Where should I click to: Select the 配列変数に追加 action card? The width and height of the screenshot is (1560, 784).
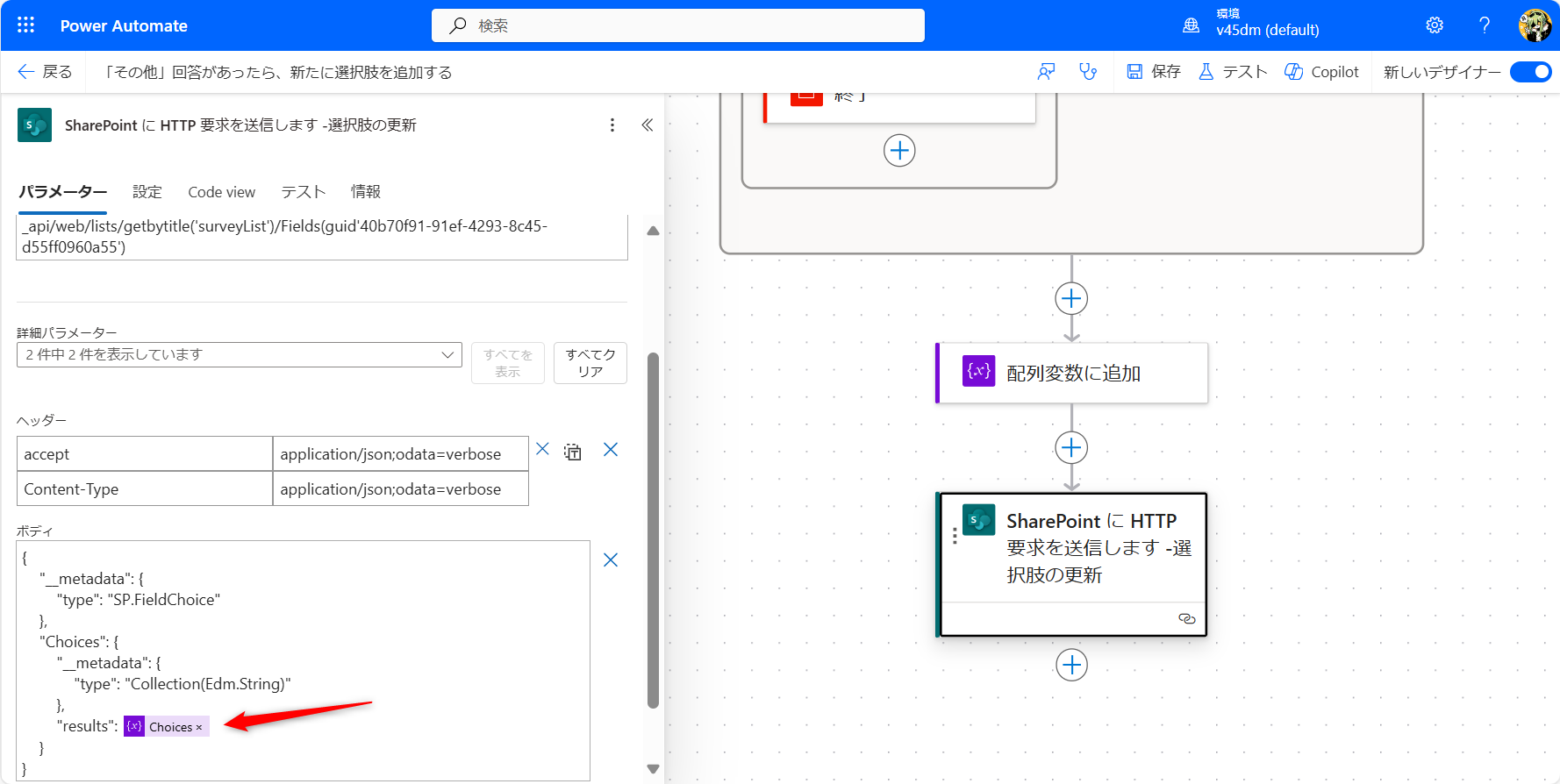point(1072,373)
